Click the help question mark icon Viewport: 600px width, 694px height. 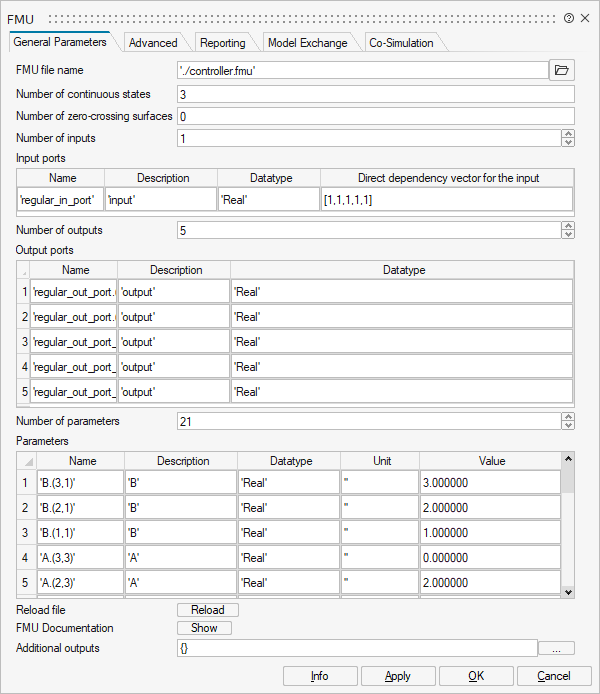pos(569,18)
